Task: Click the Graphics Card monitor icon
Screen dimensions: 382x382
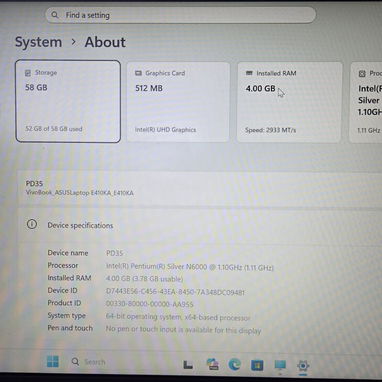Action: pos(138,73)
